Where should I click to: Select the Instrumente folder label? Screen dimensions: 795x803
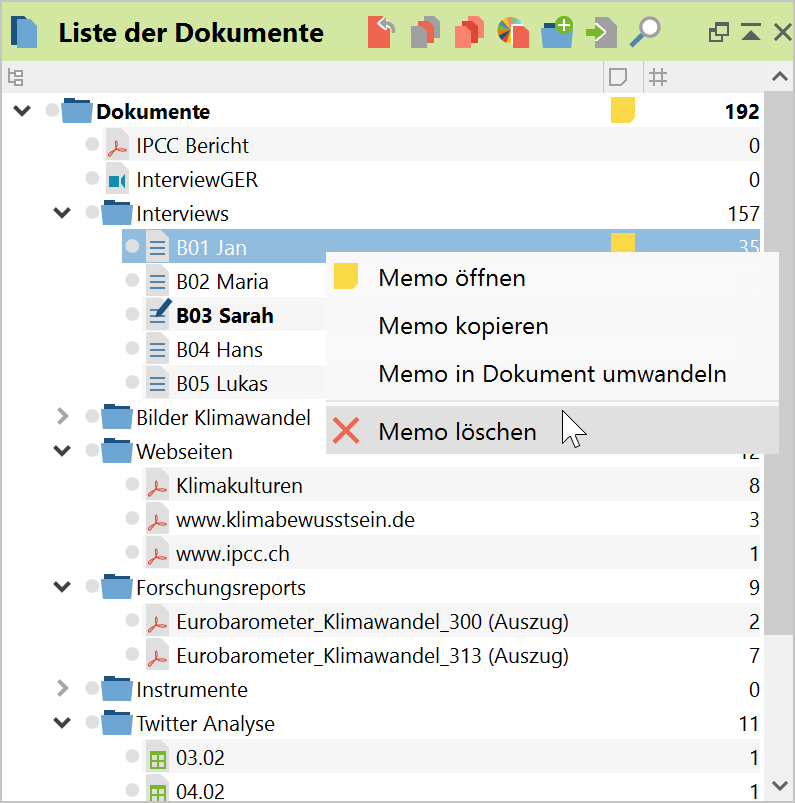pyautogui.click(x=192, y=690)
